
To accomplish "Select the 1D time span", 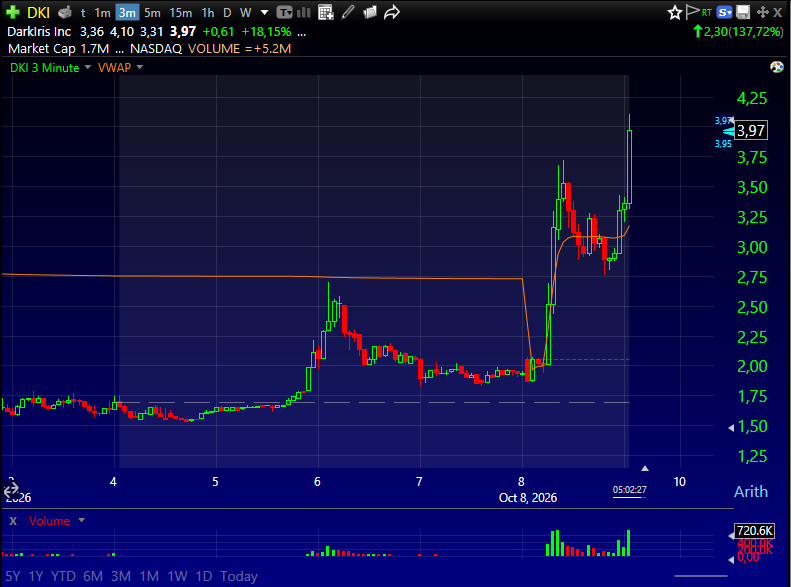I will (204, 576).
